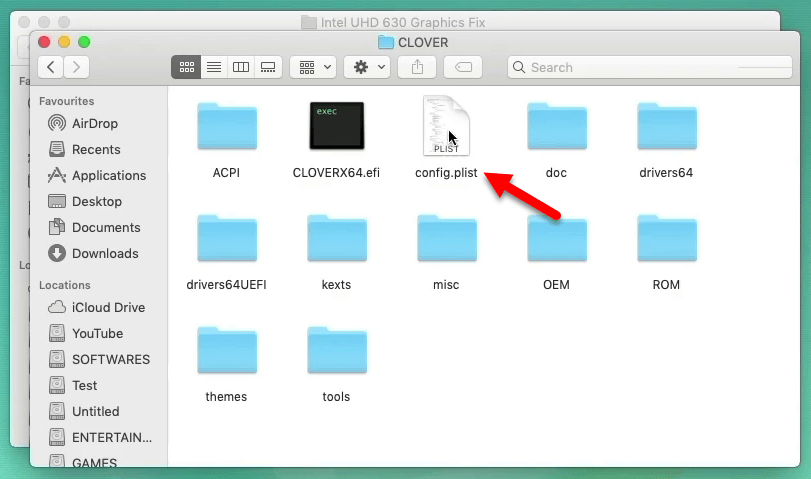This screenshot has width=811, height=479.
Task: Open the drivers64UEFI folder
Action: (227, 238)
